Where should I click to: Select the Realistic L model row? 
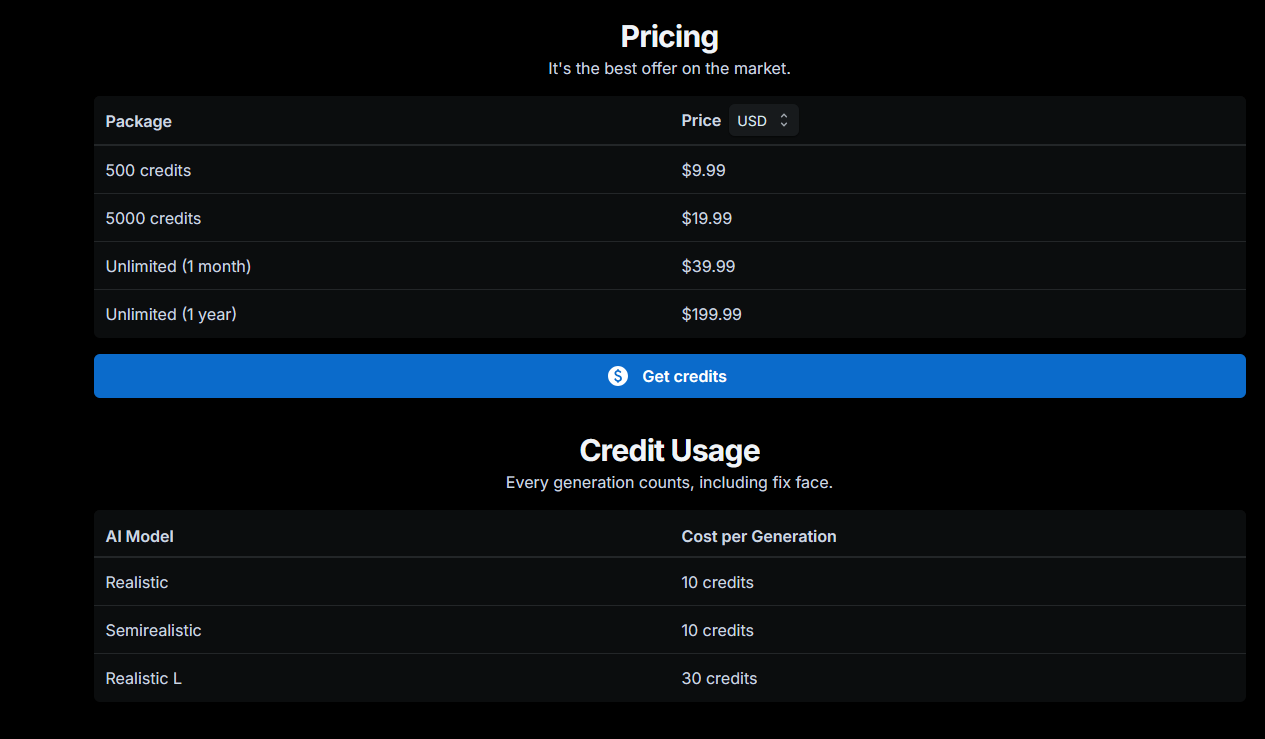pos(143,678)
